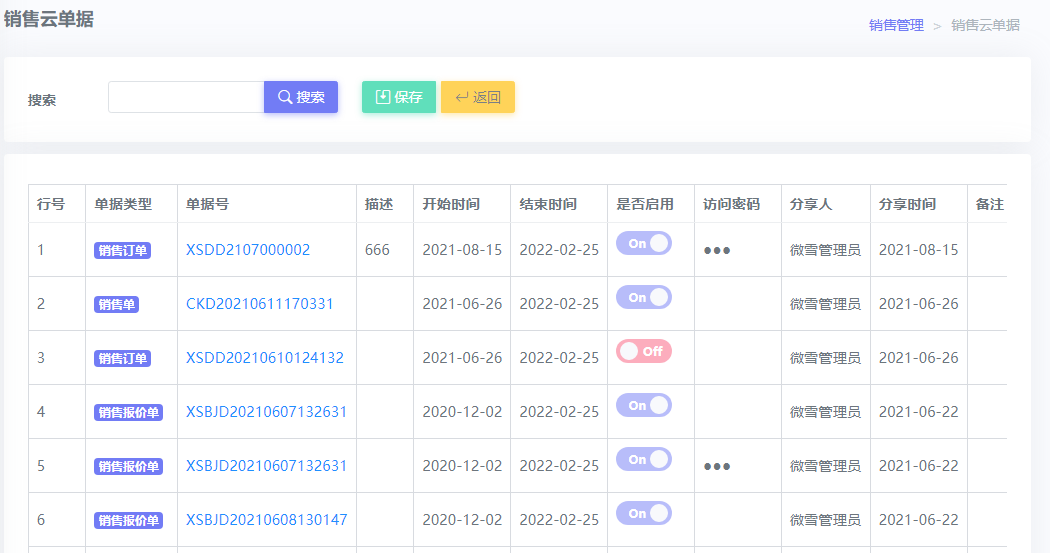
Task: Click the masked password dots in row 1
Action: (717, 251)
